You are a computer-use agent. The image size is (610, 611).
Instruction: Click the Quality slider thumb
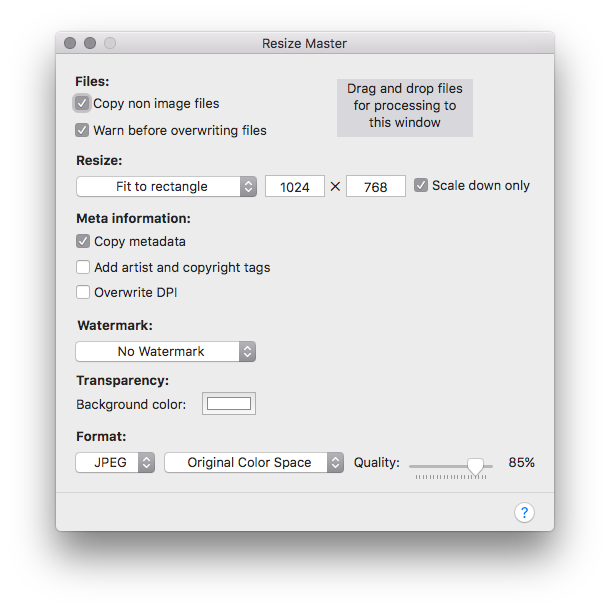tap(476, 466)
